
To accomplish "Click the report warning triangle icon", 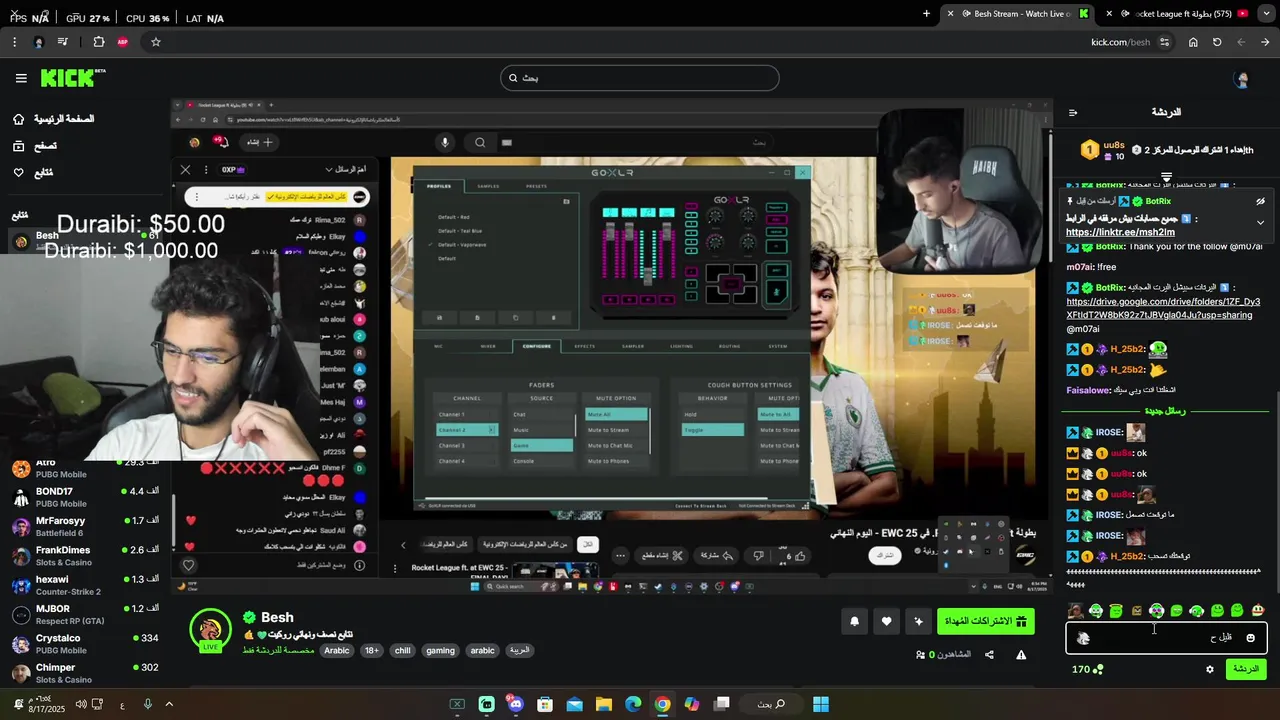I will 1021,655.
